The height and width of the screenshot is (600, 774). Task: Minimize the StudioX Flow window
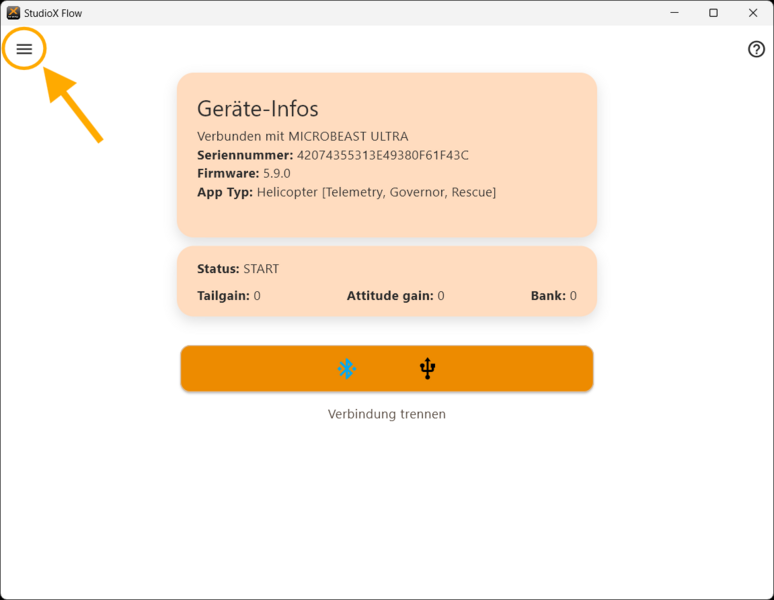tap(674, 13)
